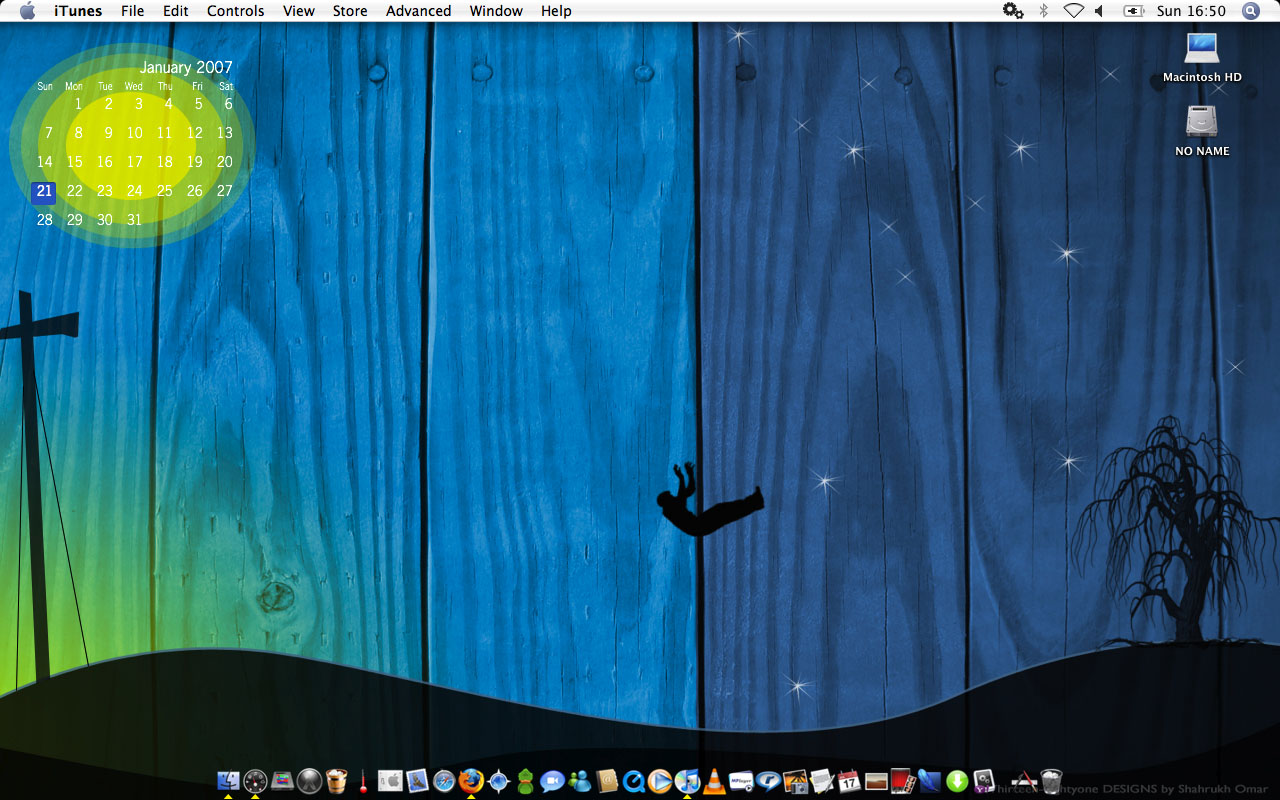Open the volume menu bar icon
The width and height of the screenshot is (1280, 800).
[1100, 11]
